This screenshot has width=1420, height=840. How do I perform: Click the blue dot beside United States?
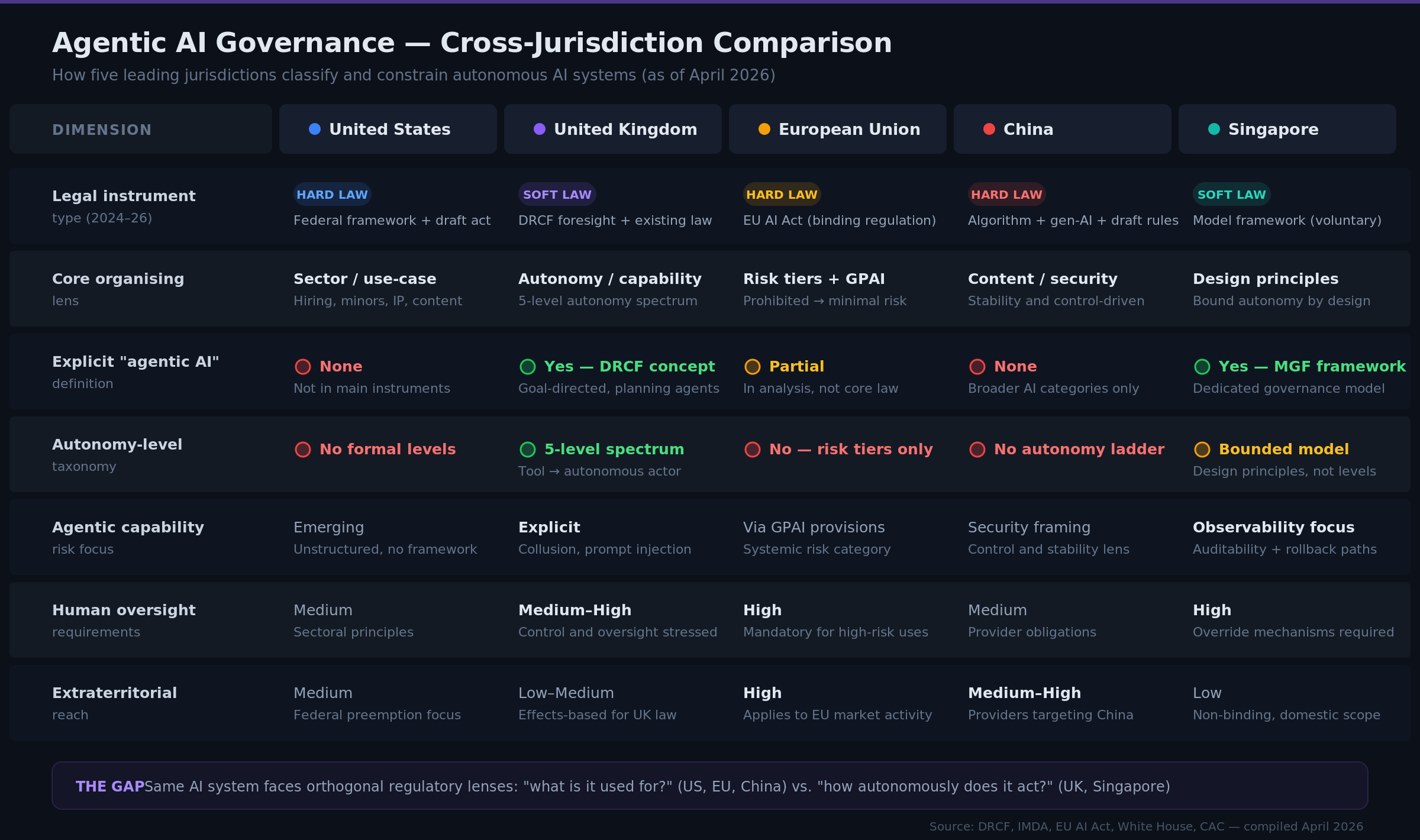click(x=315, y=129)
